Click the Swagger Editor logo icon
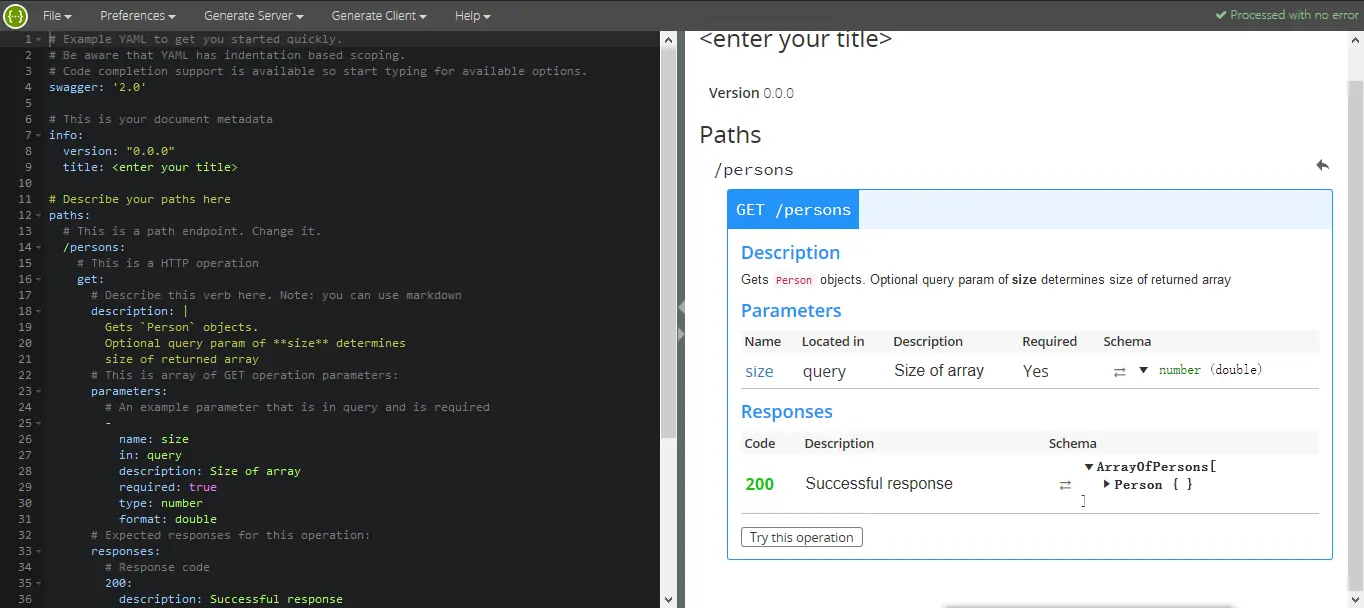The height and width of the screenshot is (608, 1364). coord(15,15)
